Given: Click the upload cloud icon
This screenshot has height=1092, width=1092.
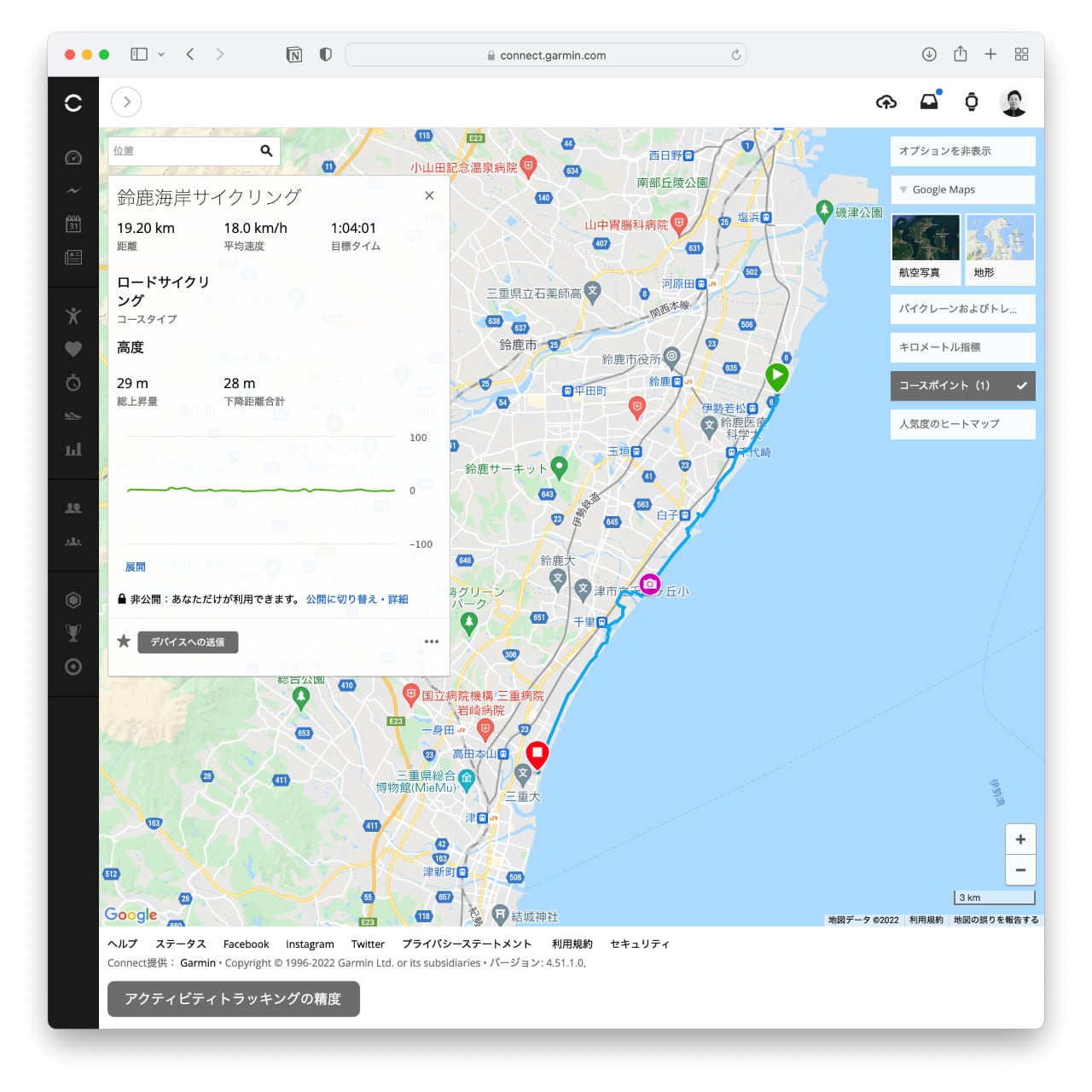Looking at the screenshot, I should (886, 102).
